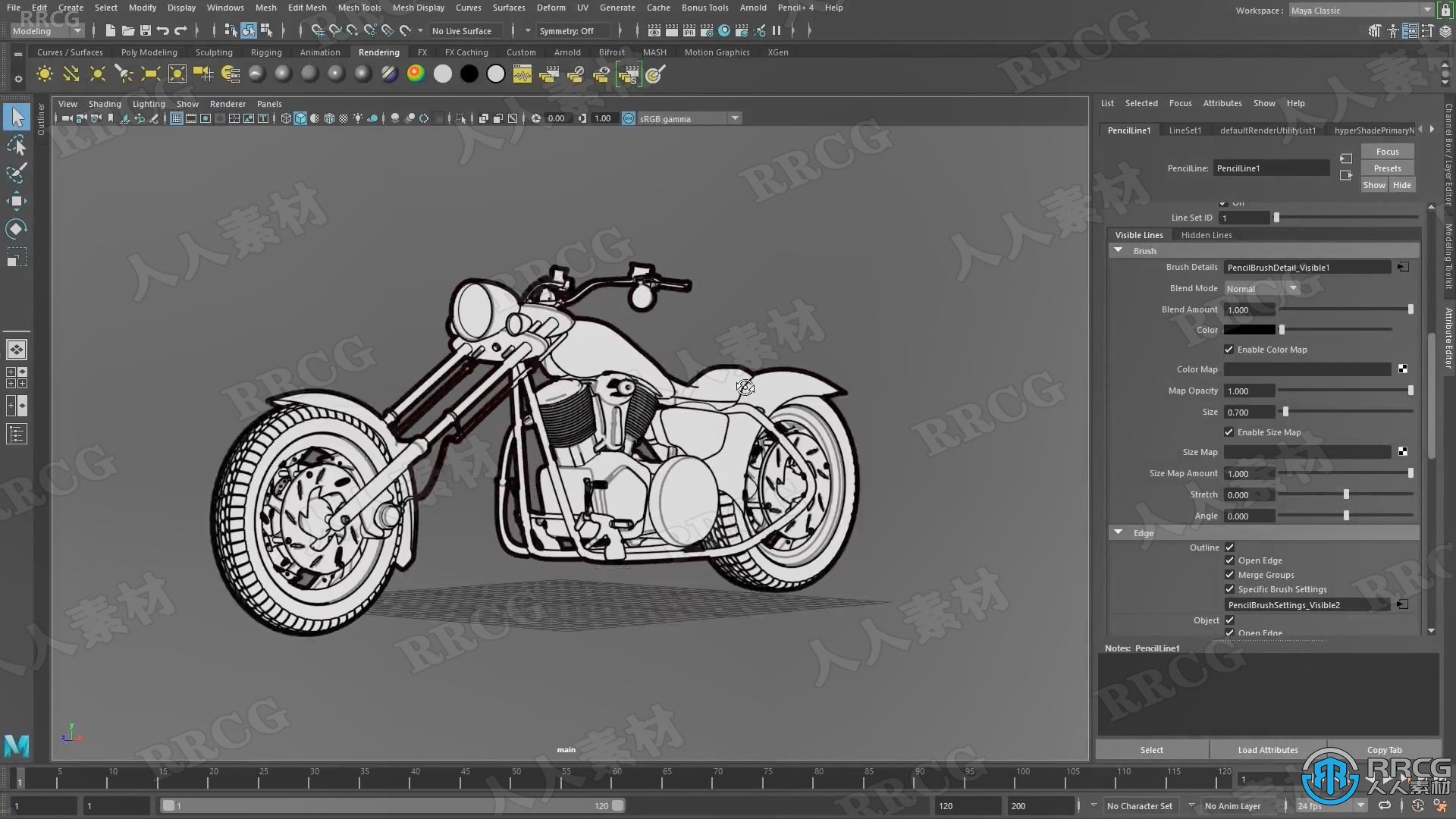The image size is (1456, 819).
Task: Open the sRGB gamma view transform dropdown
Action: coord(689,118)
